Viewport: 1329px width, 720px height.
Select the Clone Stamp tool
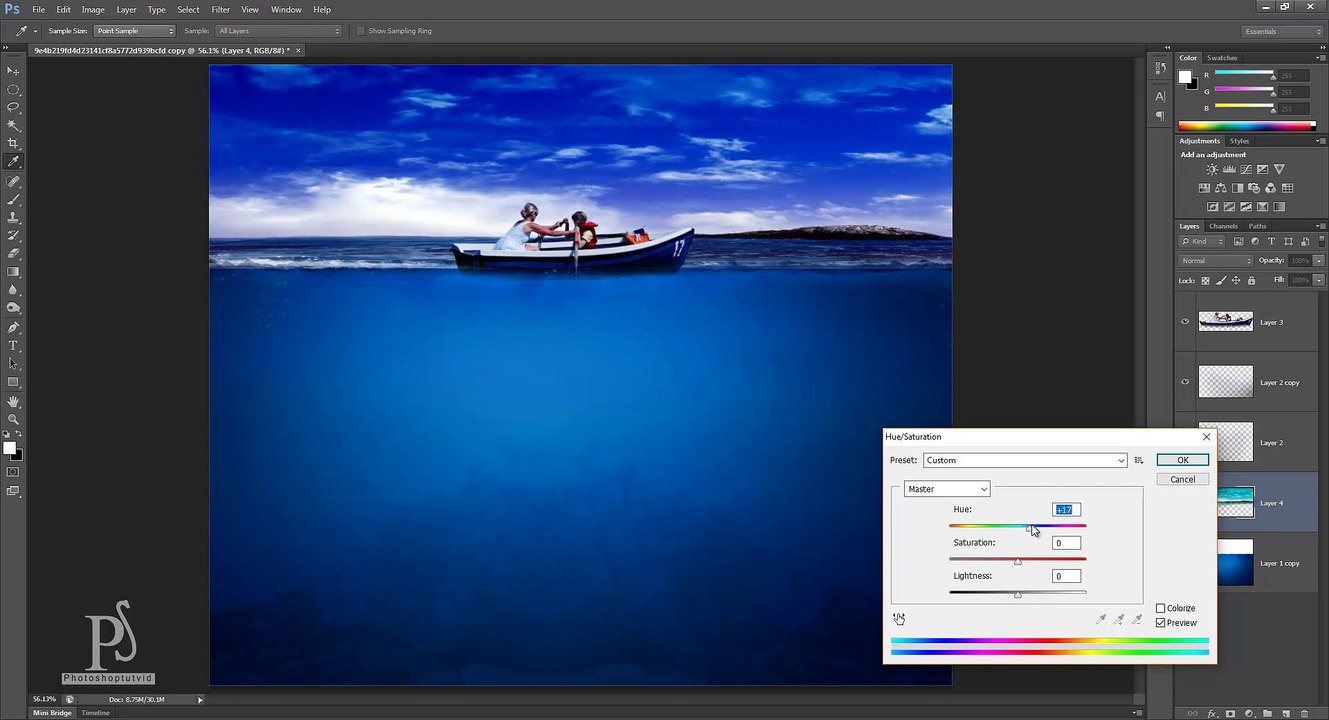coord(13,218)
